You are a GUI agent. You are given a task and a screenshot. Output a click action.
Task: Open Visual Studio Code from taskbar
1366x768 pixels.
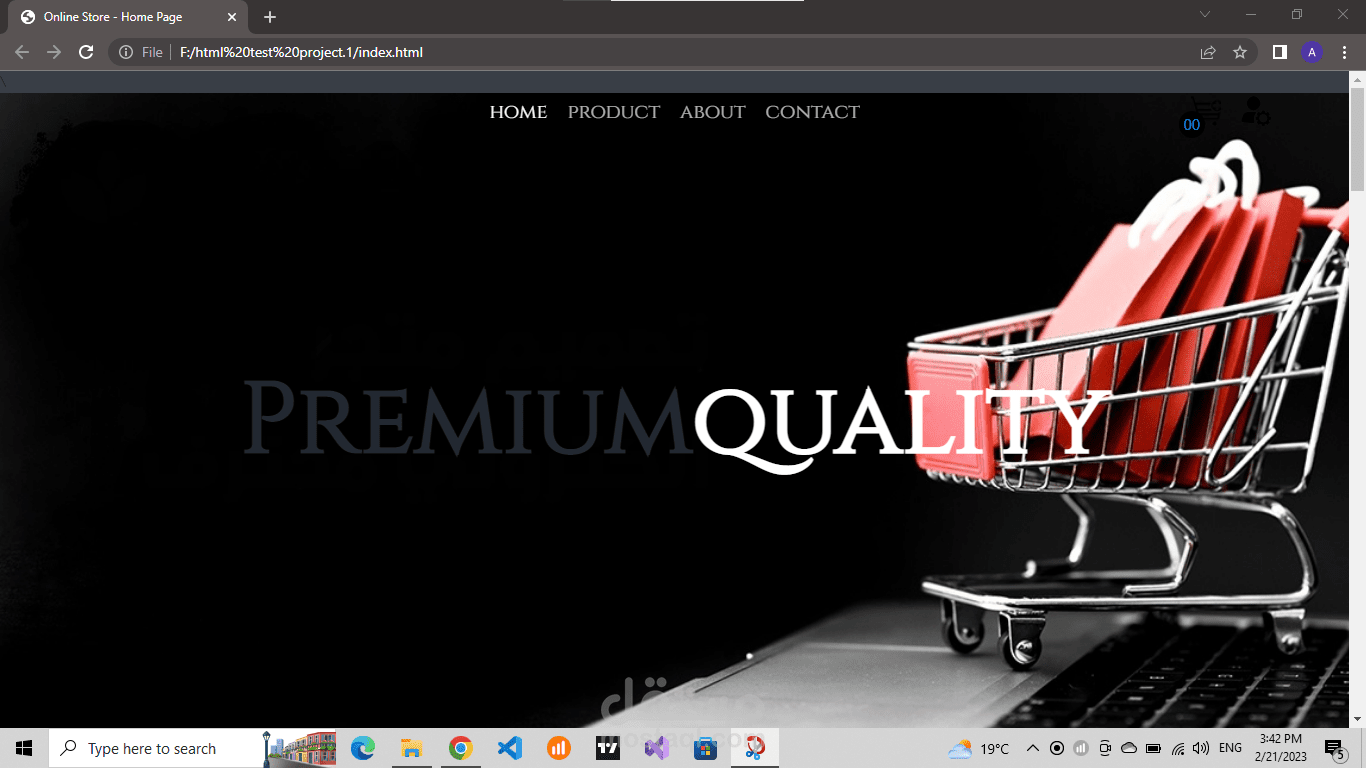point(509,748)
